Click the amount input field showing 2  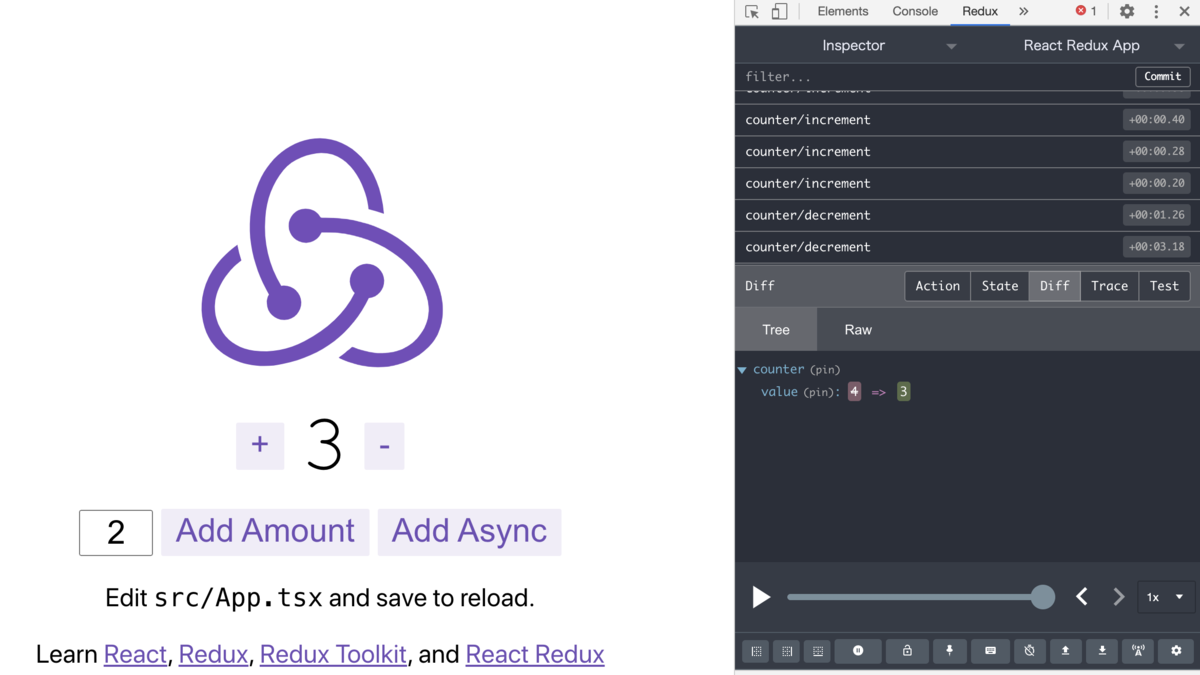point(116,532)
